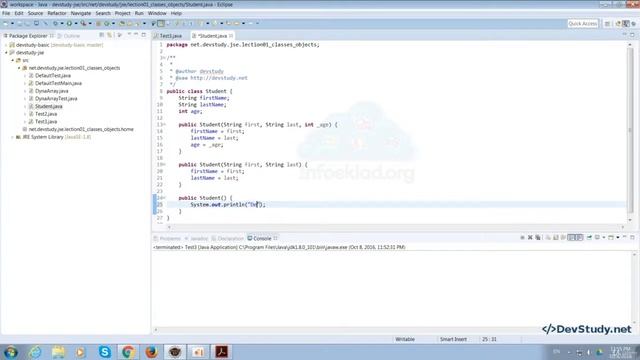This screenshot has width=640, height=360.
Task: Open the Skype icon in the taskbar
Action: click(104, 352)
